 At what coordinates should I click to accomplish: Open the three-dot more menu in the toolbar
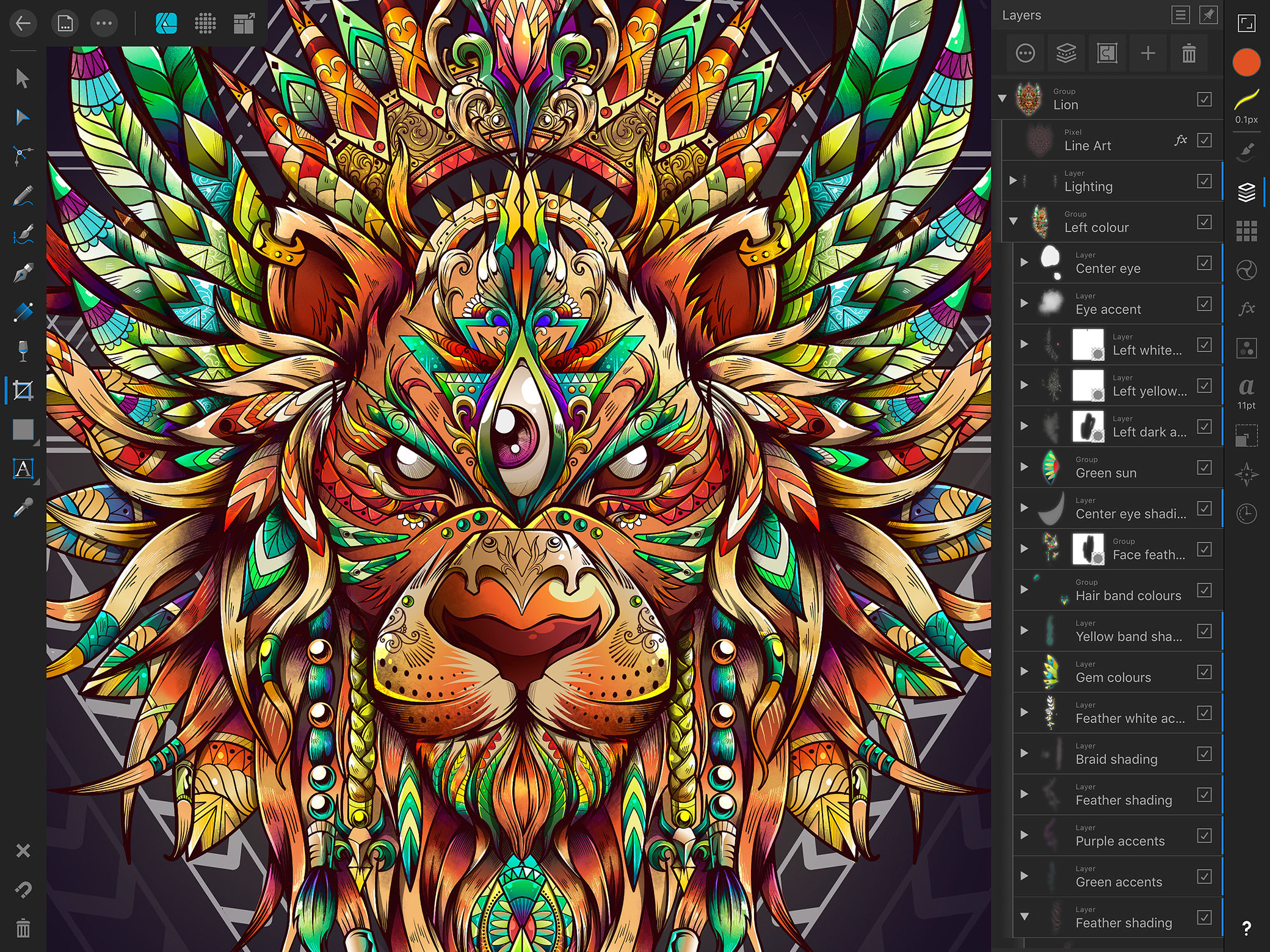tap(104, 24)
